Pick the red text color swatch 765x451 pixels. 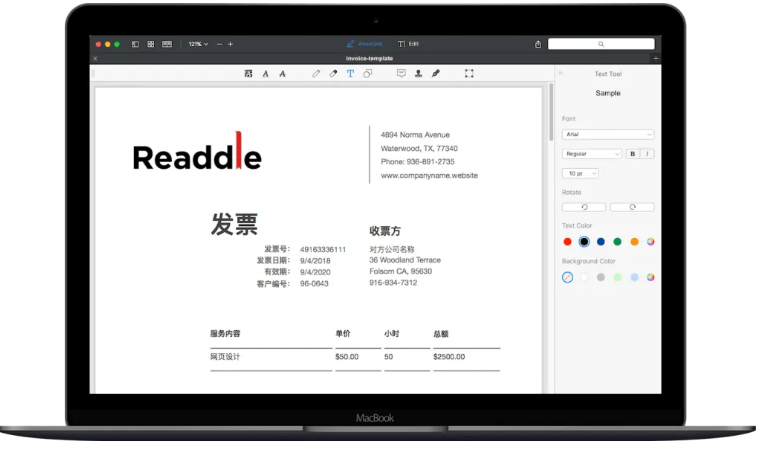[x=568, y=242]
